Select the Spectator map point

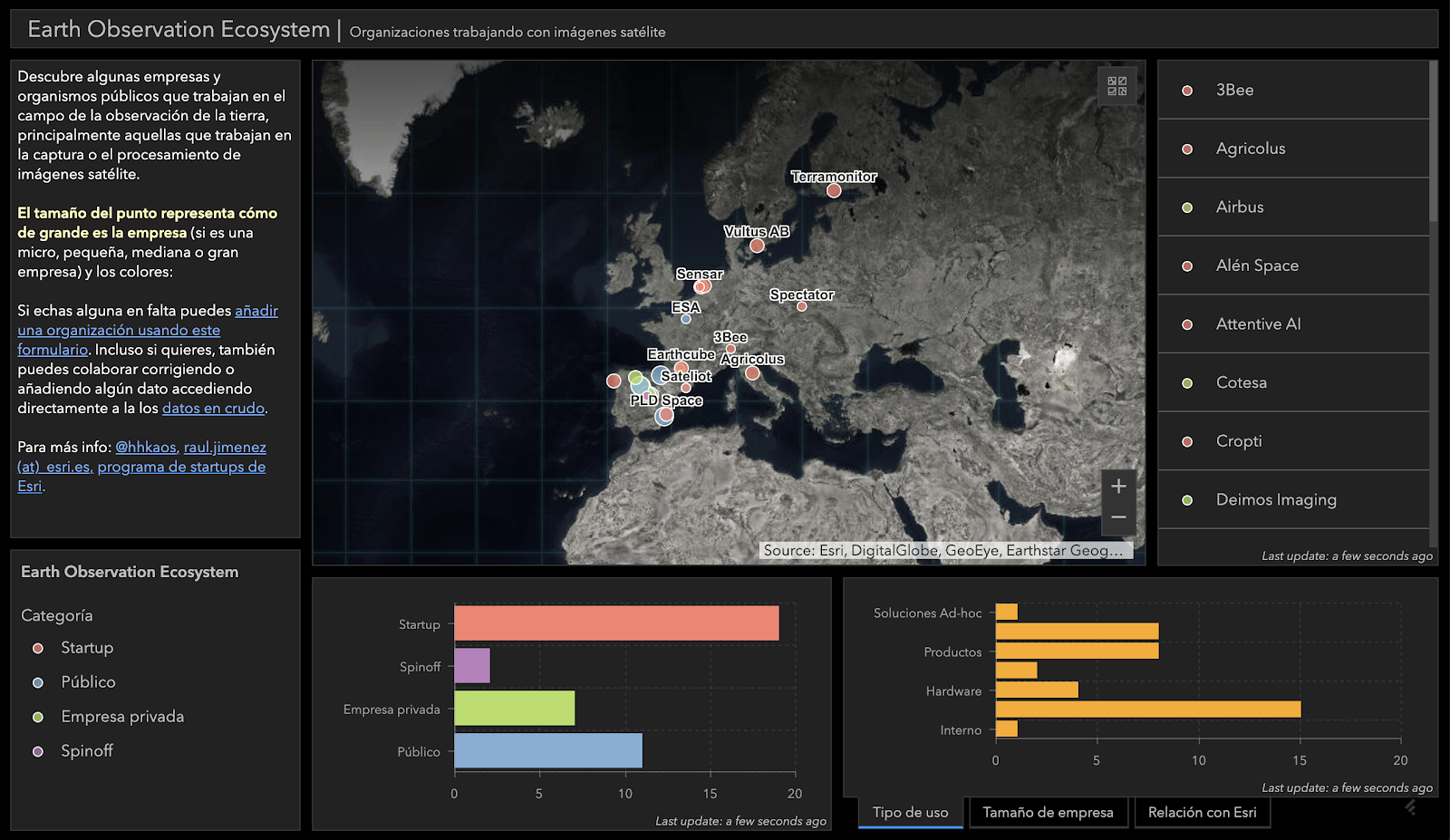click(x=802, y=306)
